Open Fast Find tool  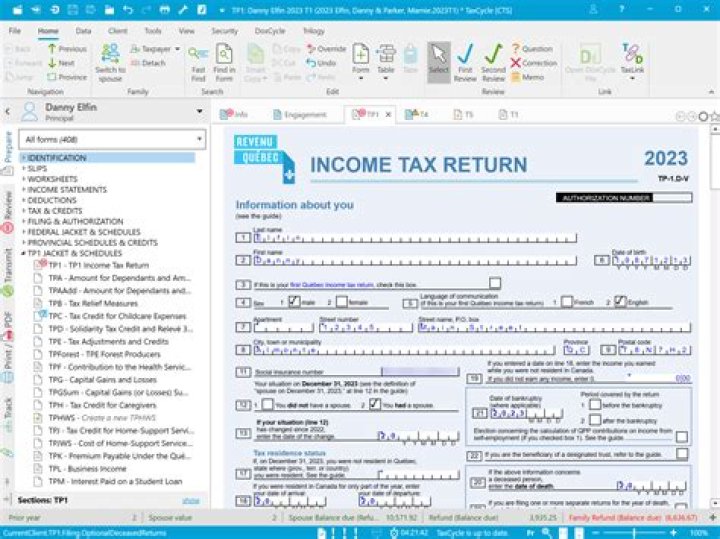point(198,60)
